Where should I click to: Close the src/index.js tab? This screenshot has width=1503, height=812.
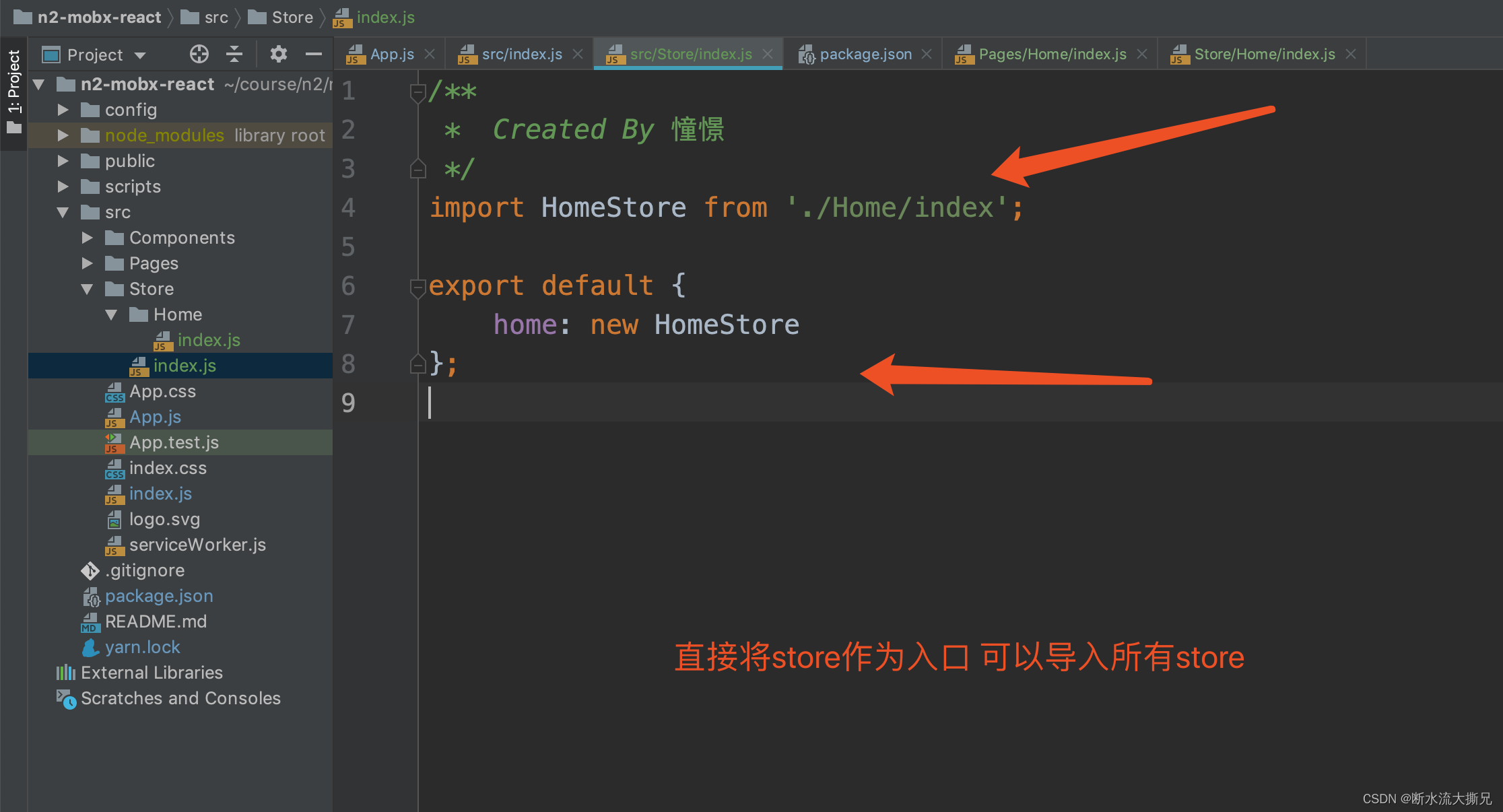(x=578, y=54)
